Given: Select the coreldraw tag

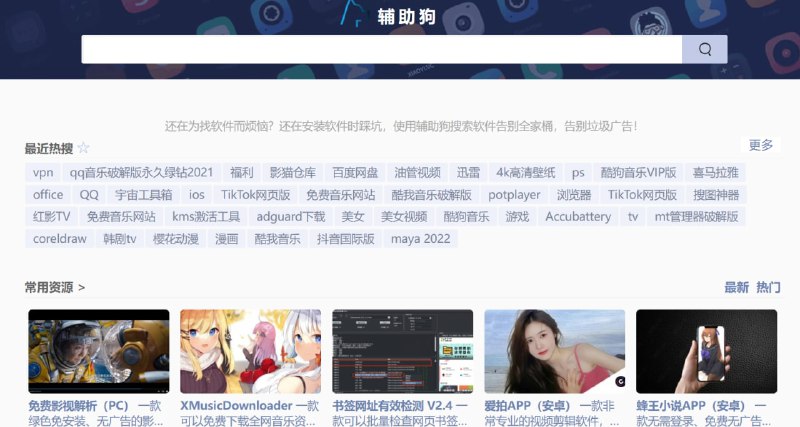Looking at the screenshot, I should click(60, 238).
